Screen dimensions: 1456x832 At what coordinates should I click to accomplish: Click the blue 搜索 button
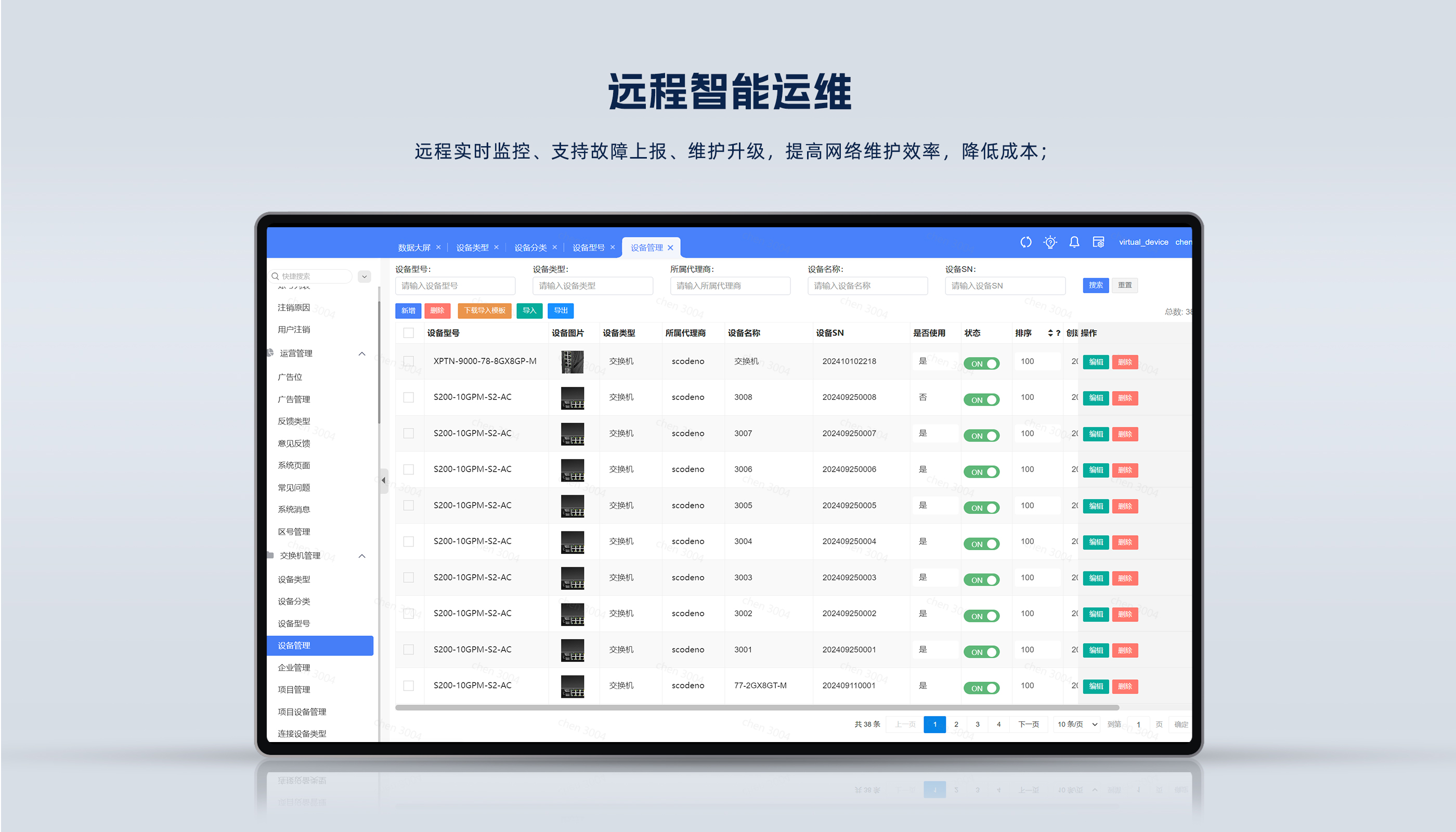(1096, 285)
